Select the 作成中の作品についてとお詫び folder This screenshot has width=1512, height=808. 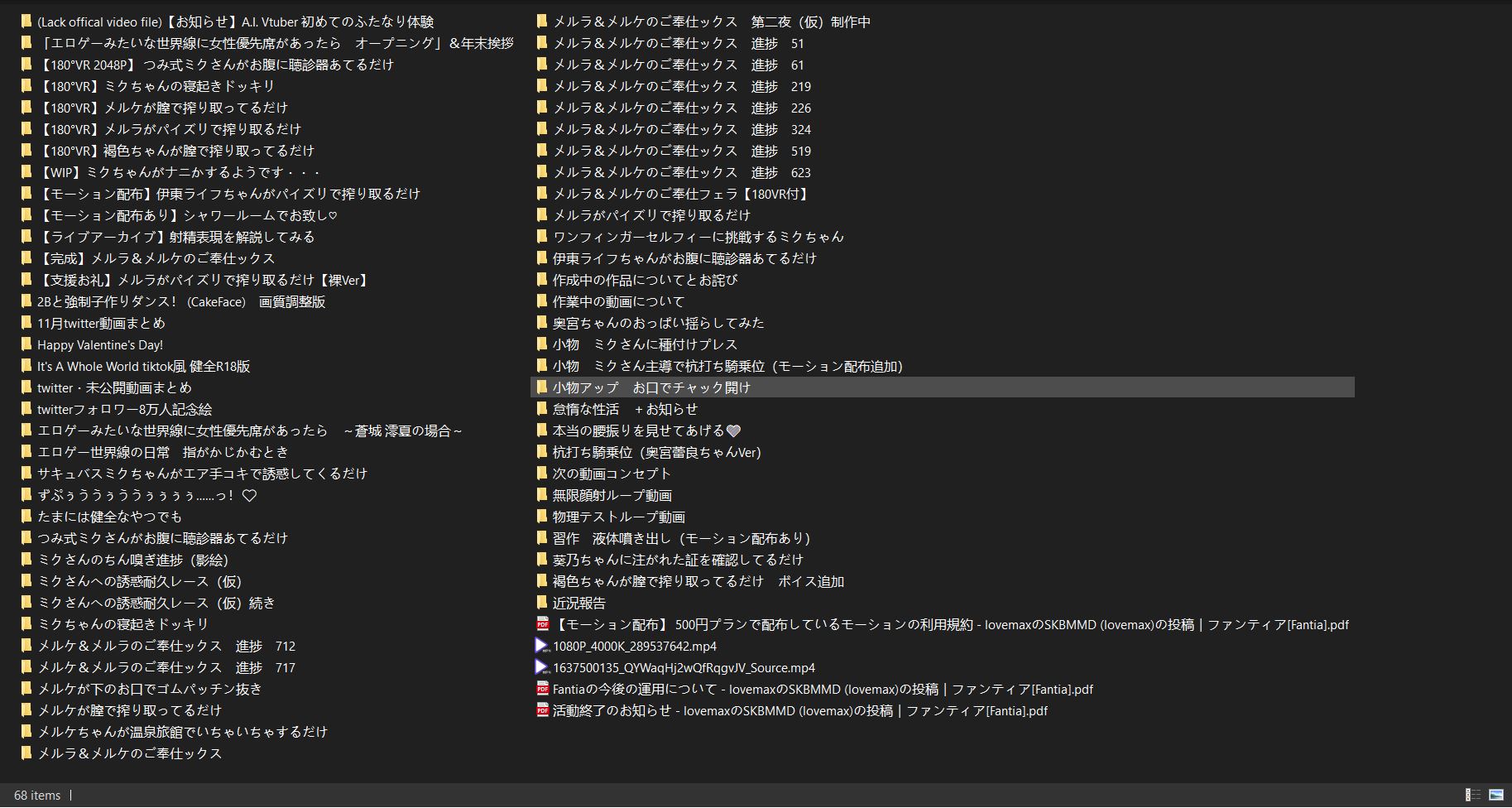pyautogui.click(x=645, y=280)
